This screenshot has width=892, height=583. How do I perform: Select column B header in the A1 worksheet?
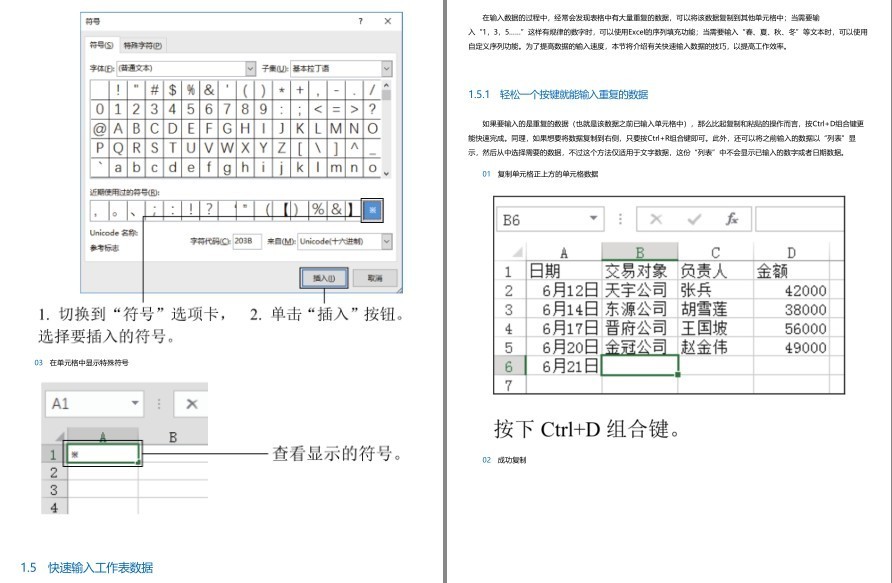point(173,437)
